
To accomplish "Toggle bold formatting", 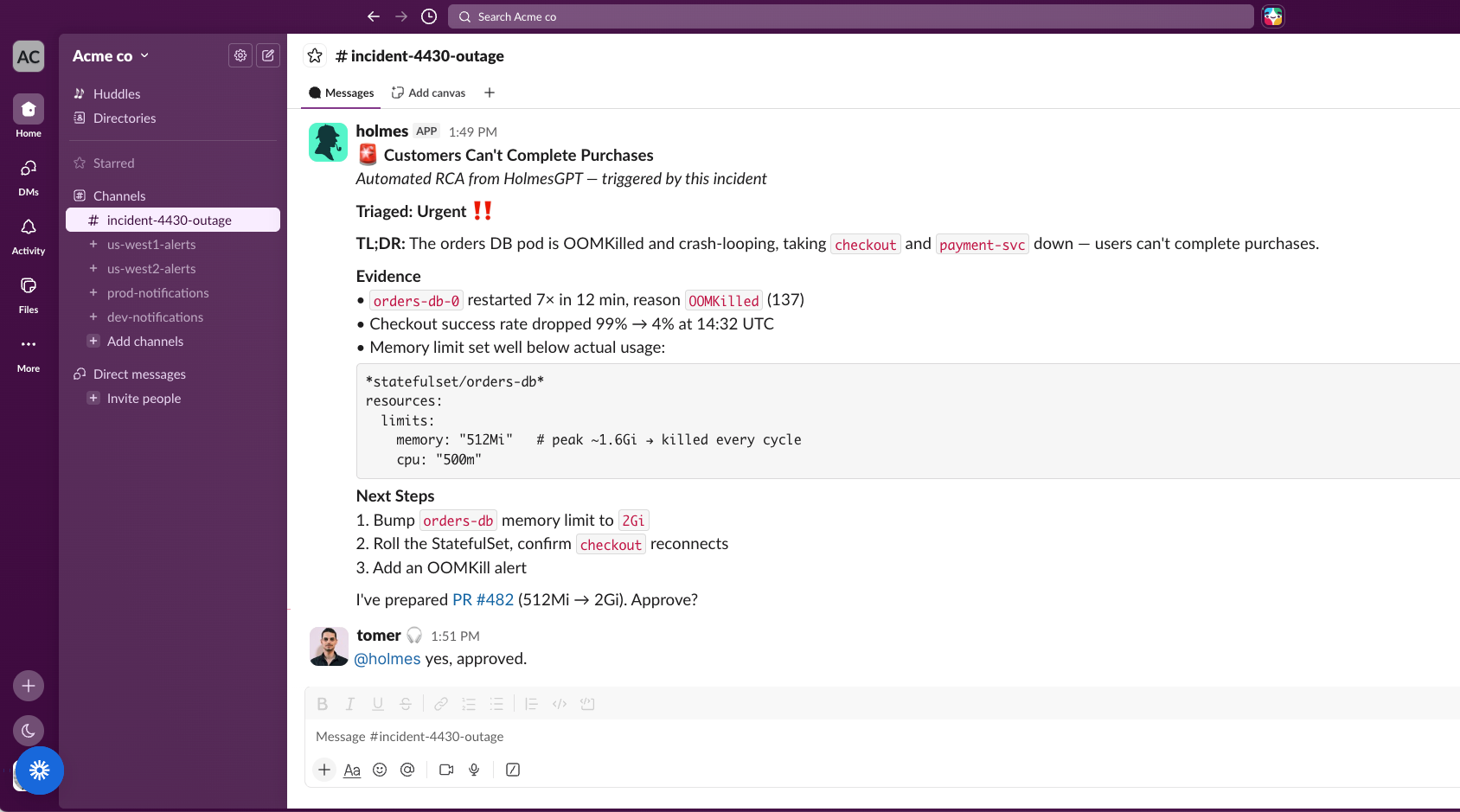I will click(322, 704).
